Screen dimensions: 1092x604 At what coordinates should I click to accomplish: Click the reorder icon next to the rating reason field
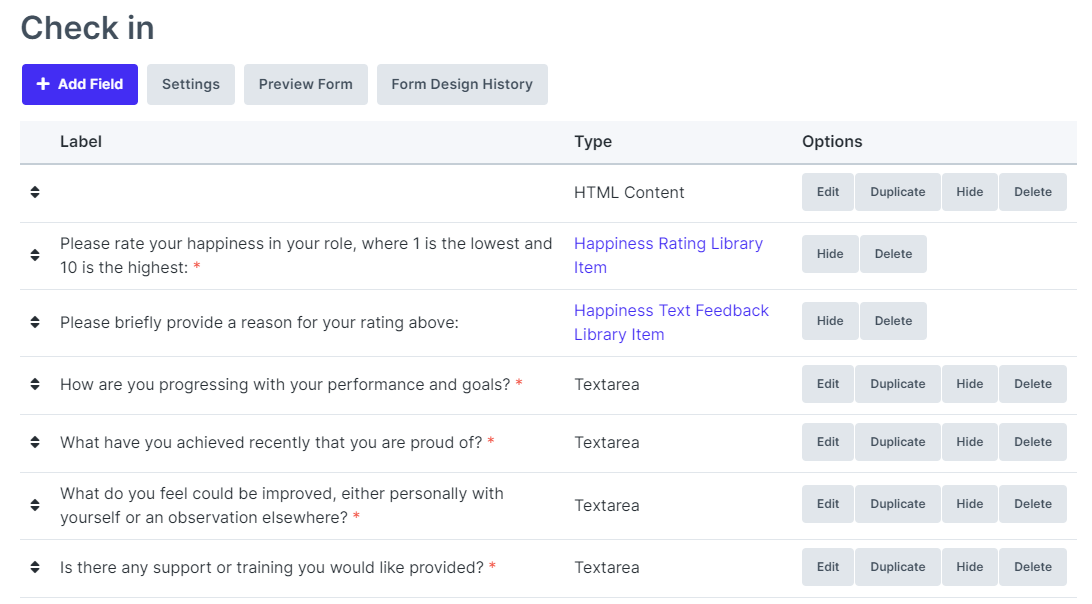35,321
